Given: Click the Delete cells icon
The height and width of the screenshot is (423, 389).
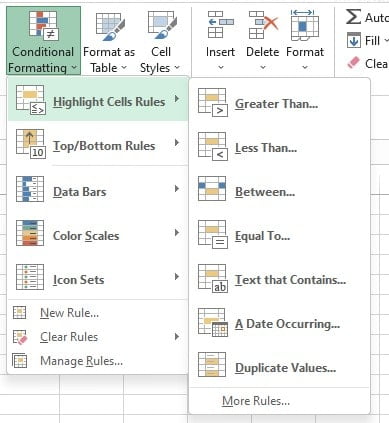Looking at the screenshot, I should coord(263,25).
